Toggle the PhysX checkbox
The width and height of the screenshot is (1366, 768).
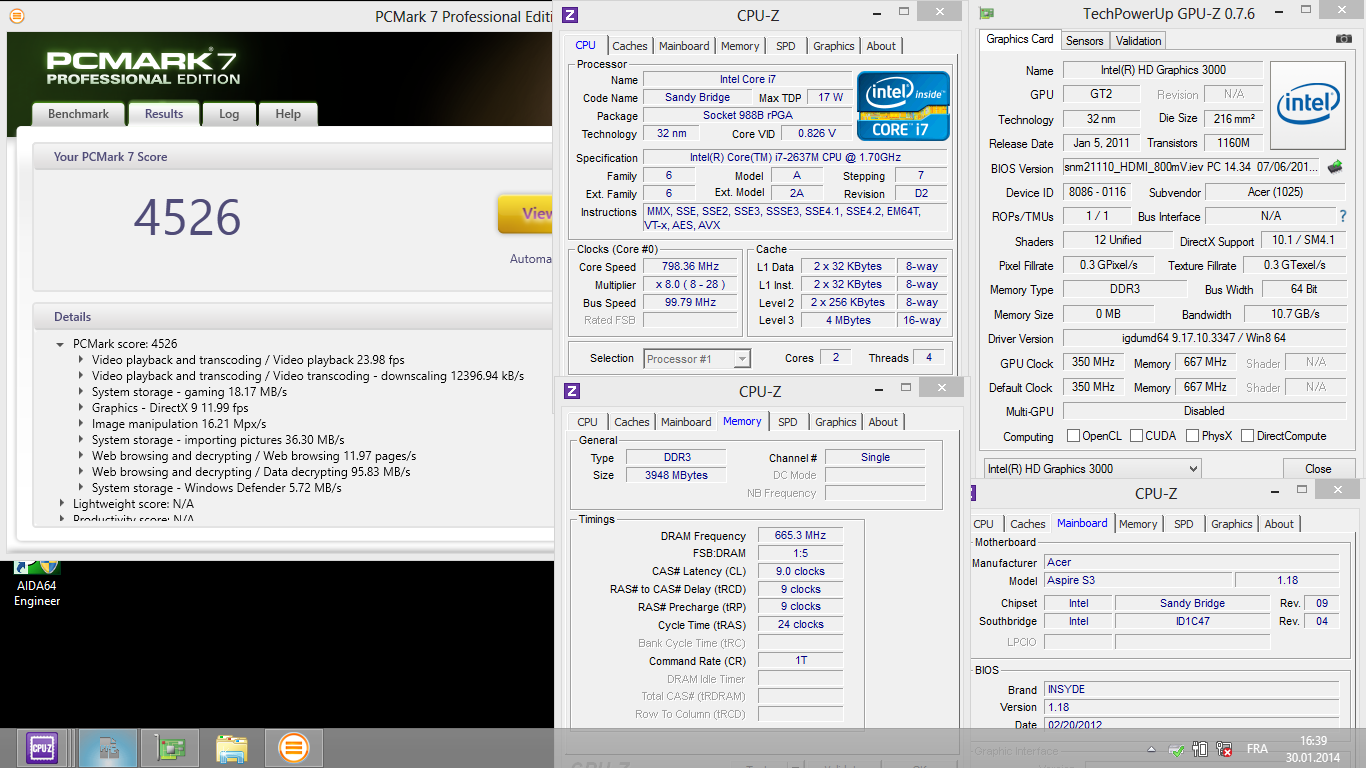point(1192,436)
